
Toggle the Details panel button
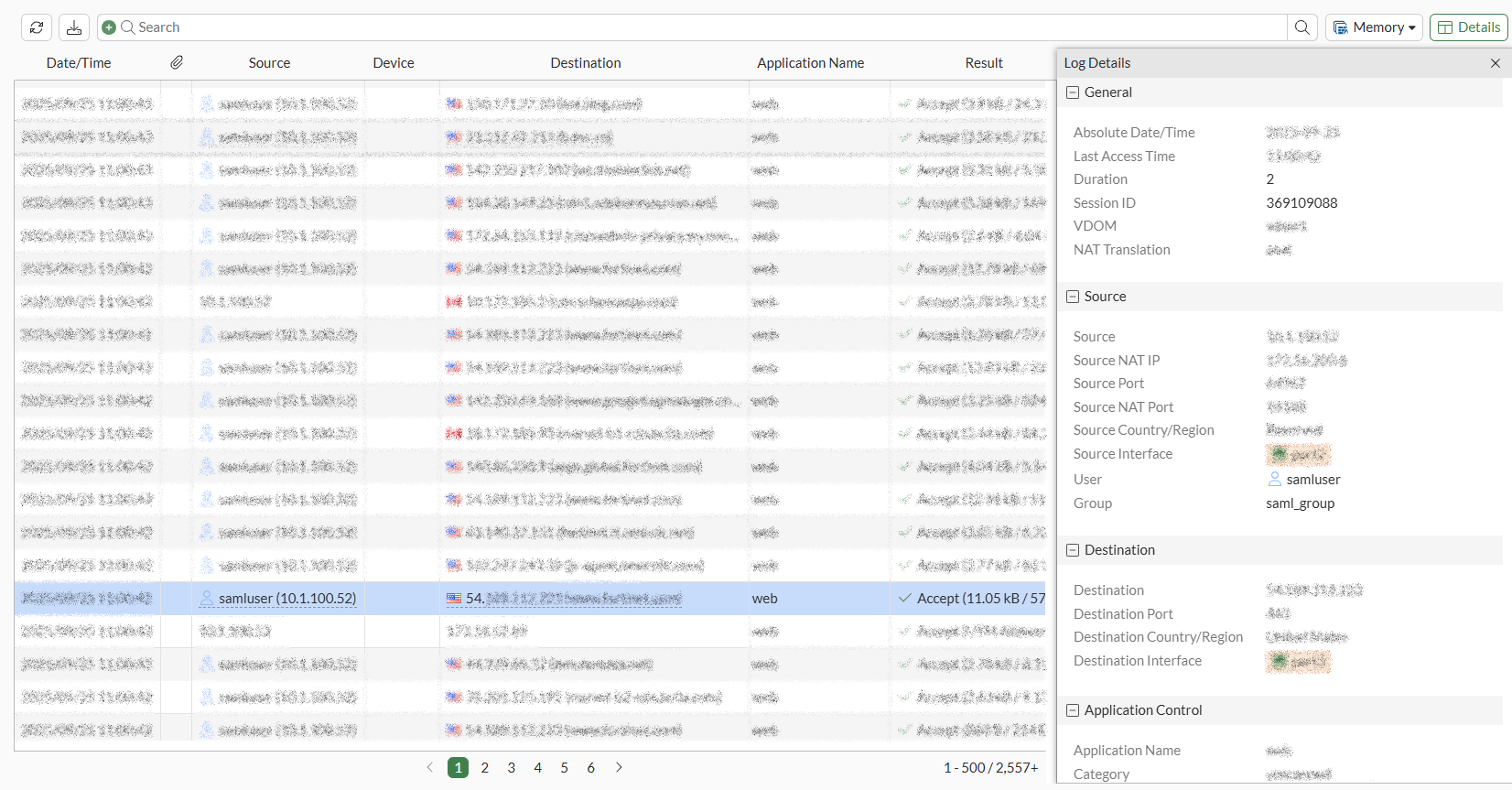click(1469, 27)
